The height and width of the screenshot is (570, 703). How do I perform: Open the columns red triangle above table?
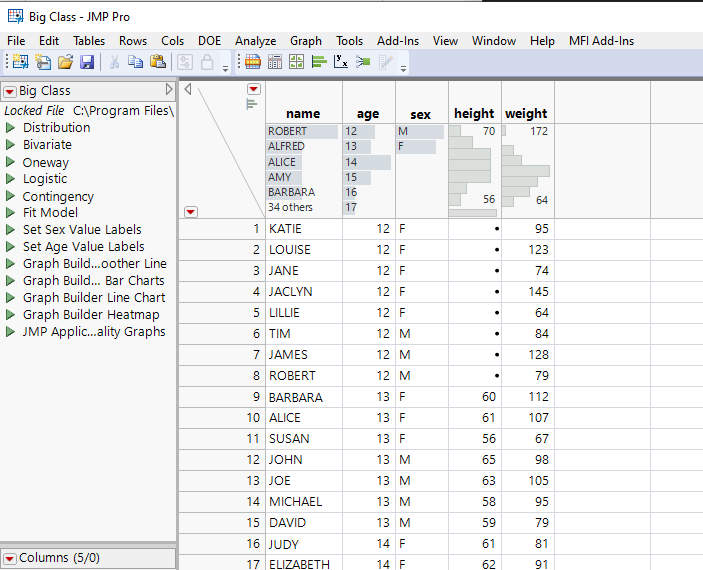[x=253, y=89]
